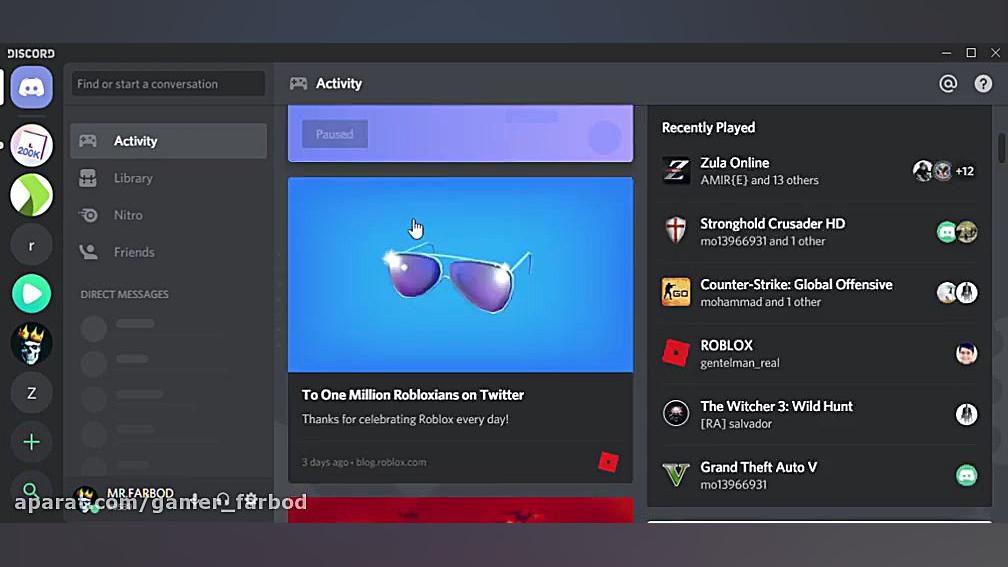This screenshot has height=567, width=1008.
Task: Click the activity panel vertical scrollbar
Action: 1001,148
